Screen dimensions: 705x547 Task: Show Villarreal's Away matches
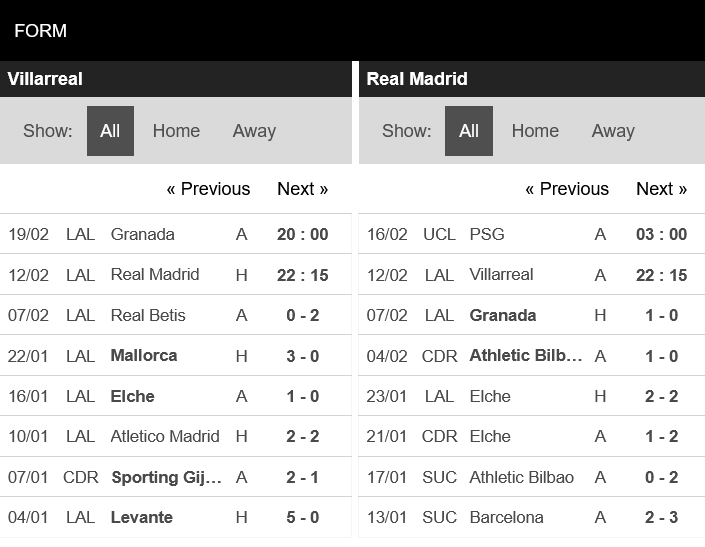point(254,131)
